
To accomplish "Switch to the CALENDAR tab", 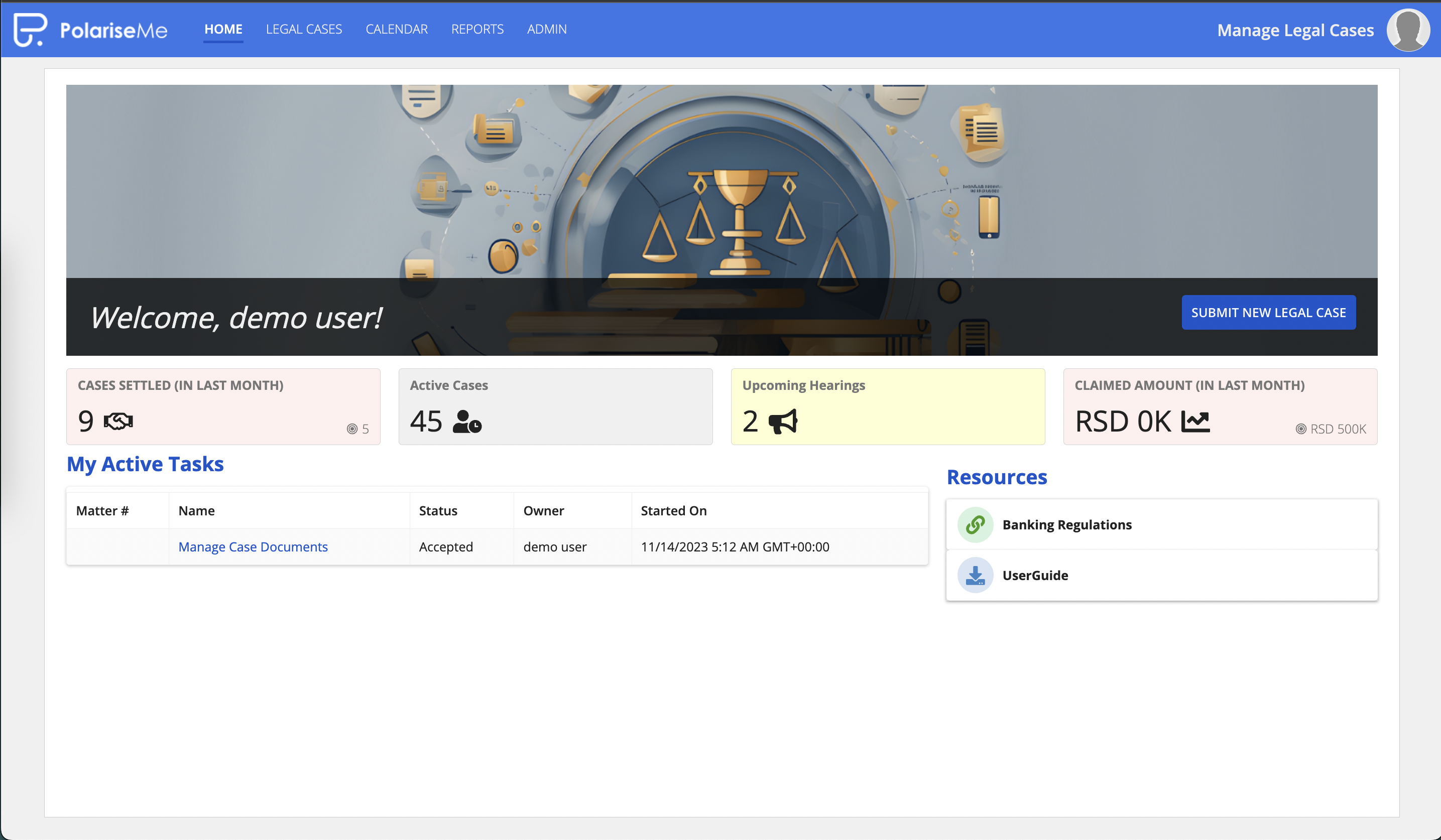I will [x=397, y=29].
